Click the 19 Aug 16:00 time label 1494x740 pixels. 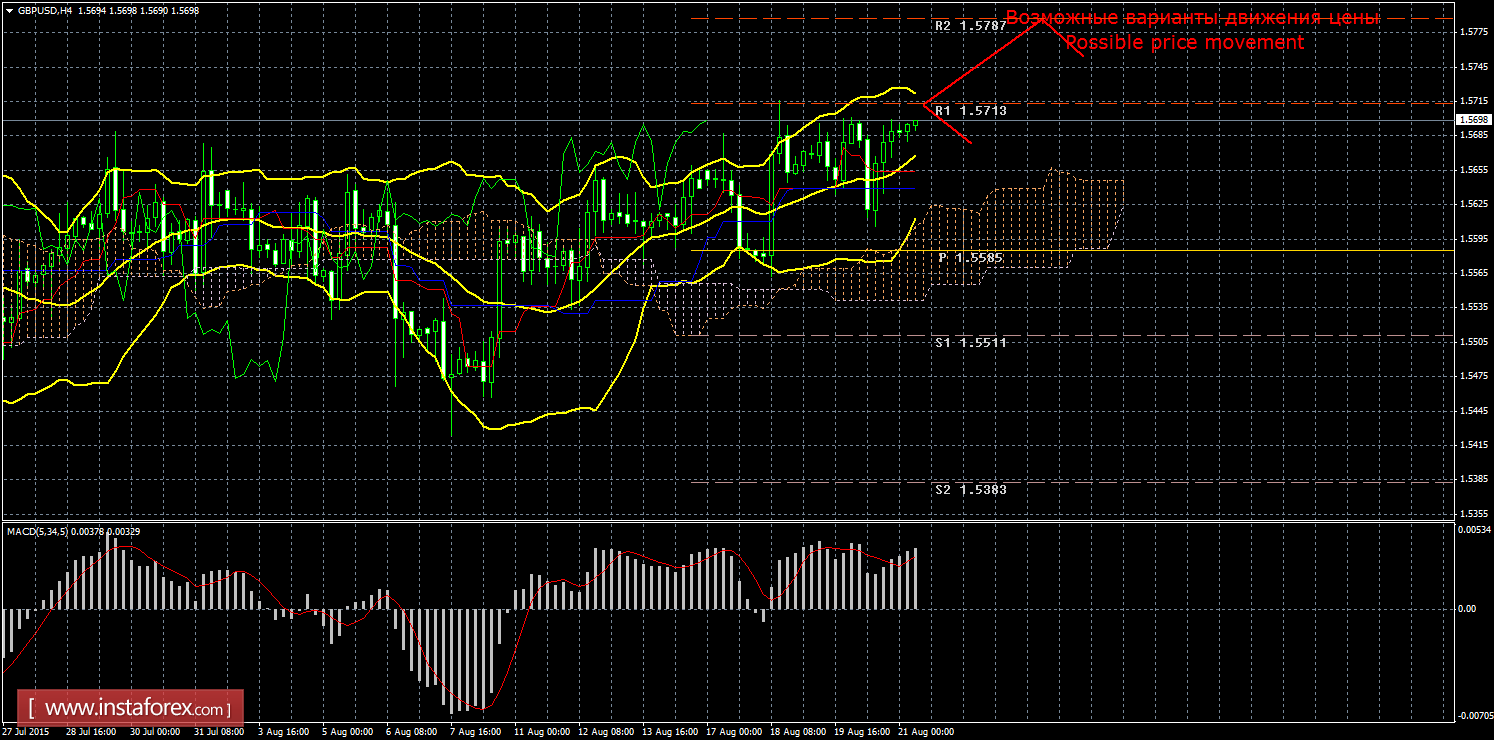[x=864, y=732]
